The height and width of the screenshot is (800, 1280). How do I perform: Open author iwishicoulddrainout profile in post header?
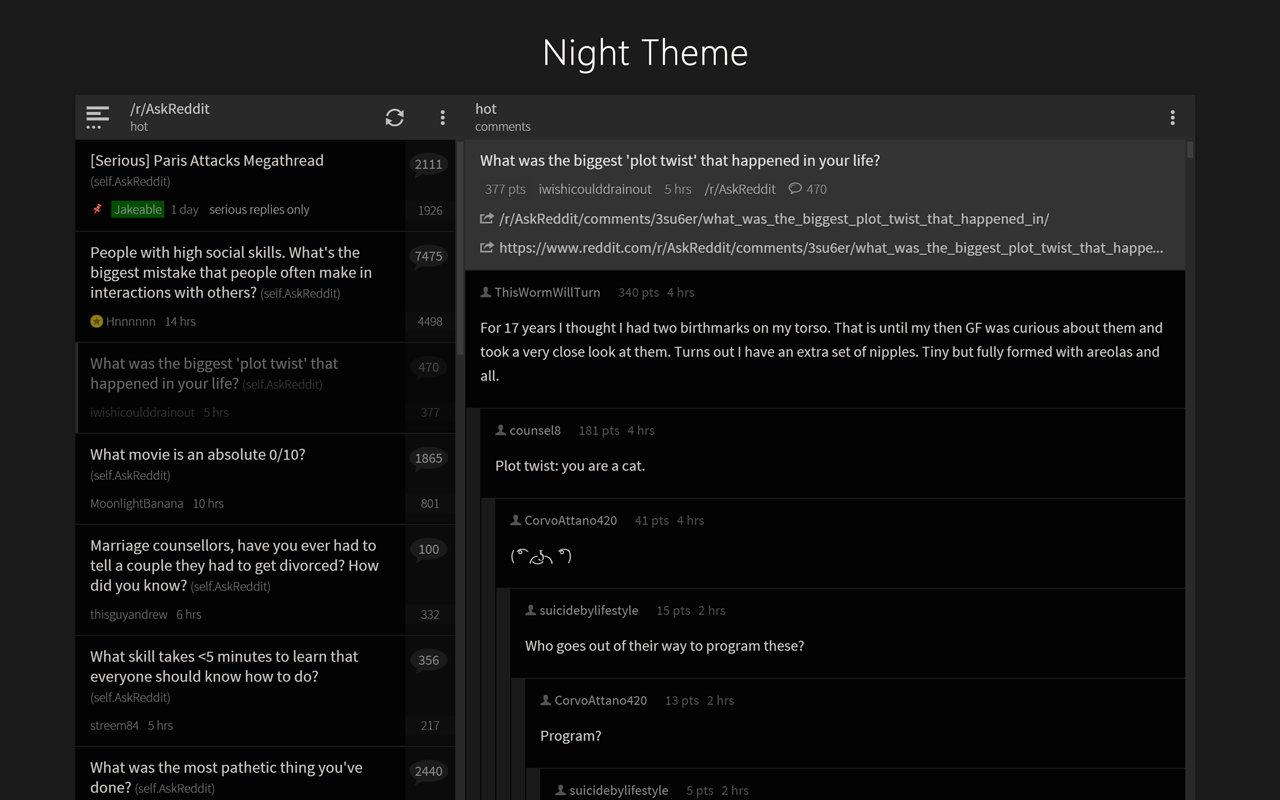tap(595, 188)
